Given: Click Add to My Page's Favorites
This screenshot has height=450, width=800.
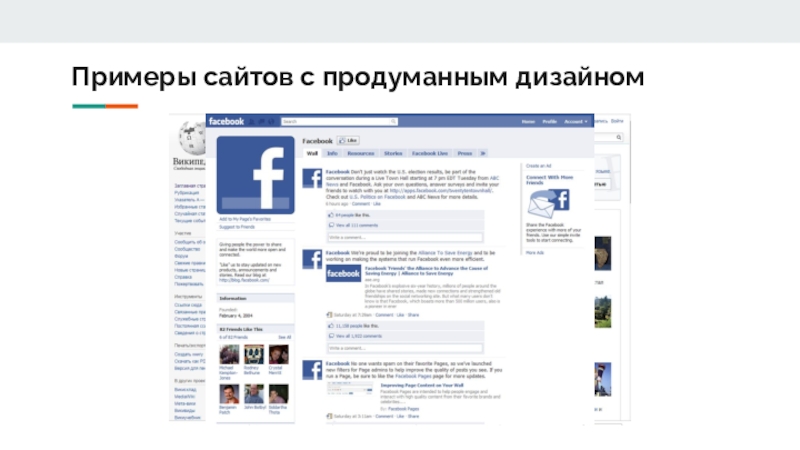Looking at the screenshot, I should tap(245, 219).
